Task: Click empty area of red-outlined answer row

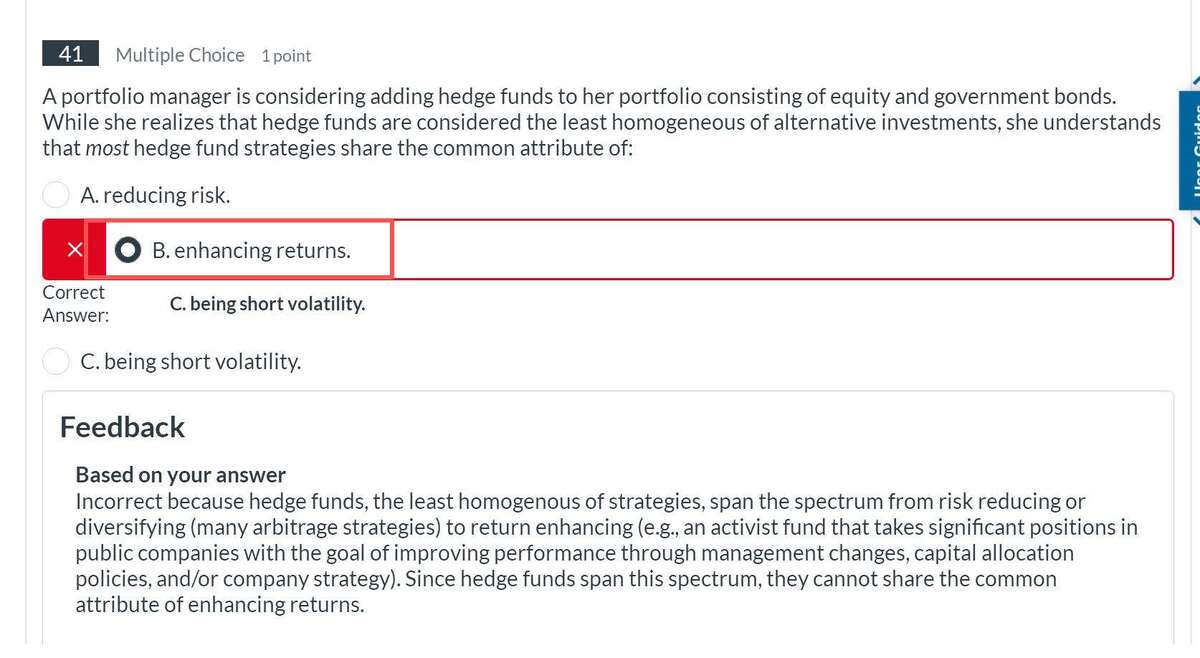Action: pos(780,250)
